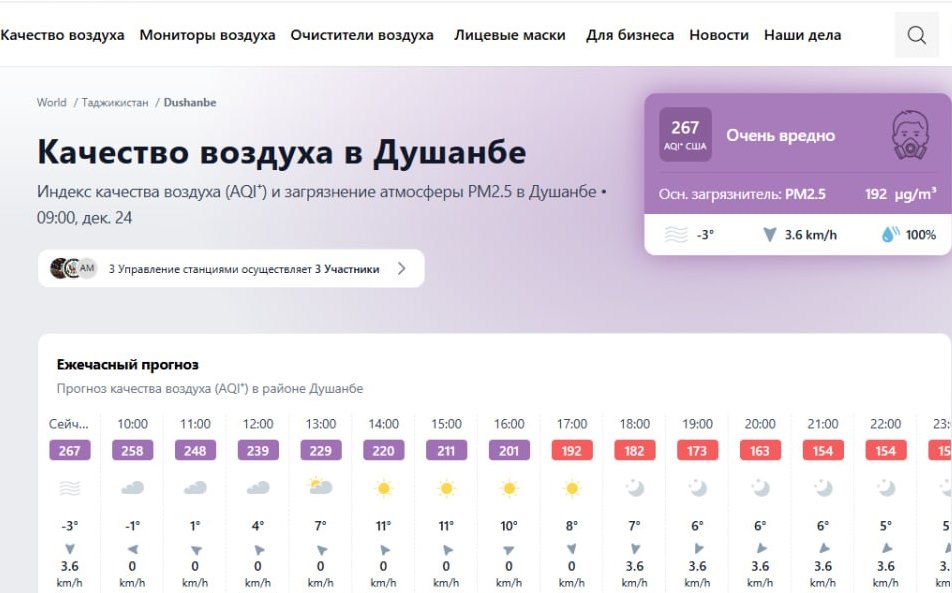Click the 267 AQI США value box
This screenshot has width=952, height=593.
685,135
